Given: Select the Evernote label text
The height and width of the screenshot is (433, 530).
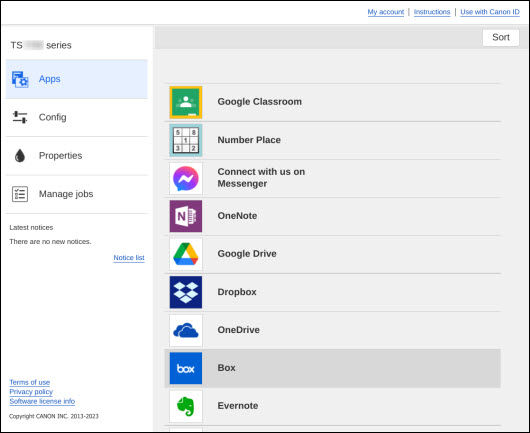Looking at the screenshot, I should [238, 406].
